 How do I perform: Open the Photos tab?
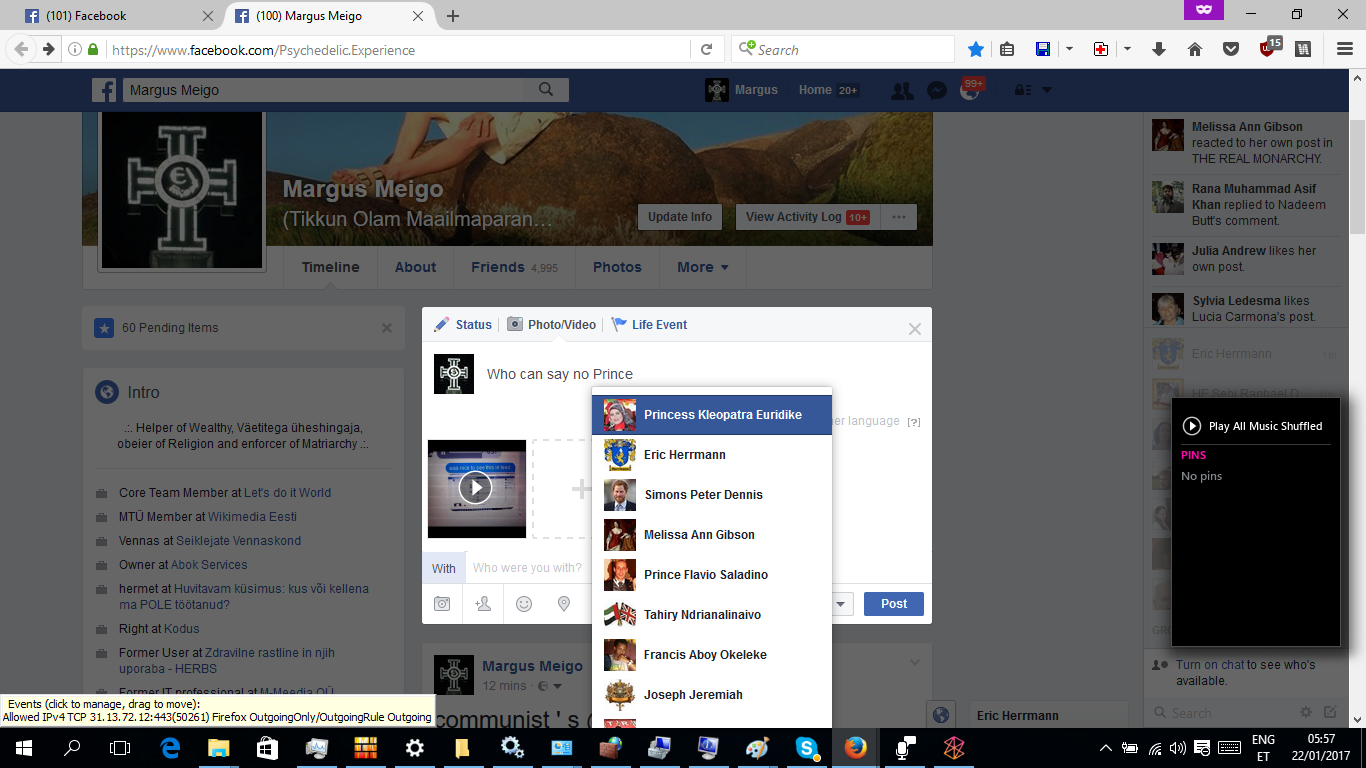(617, 267)
